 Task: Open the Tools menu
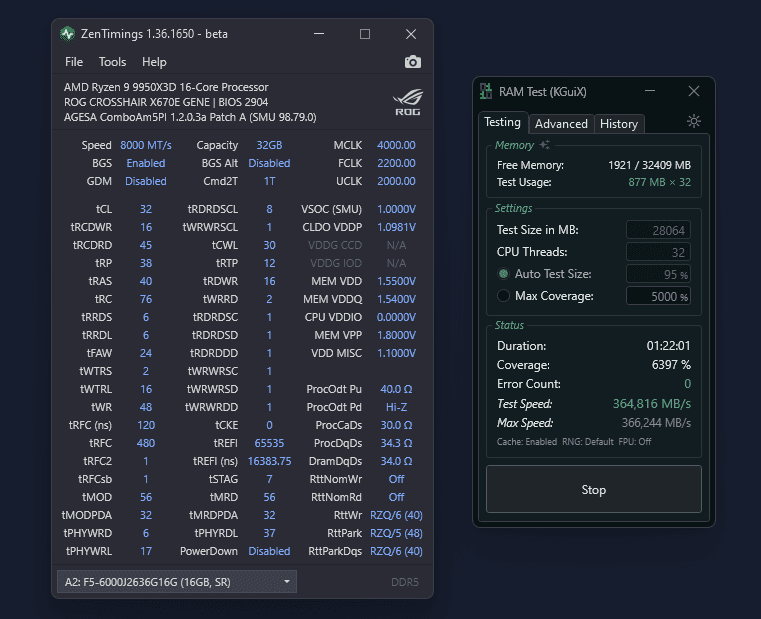[x=112, y=62]
